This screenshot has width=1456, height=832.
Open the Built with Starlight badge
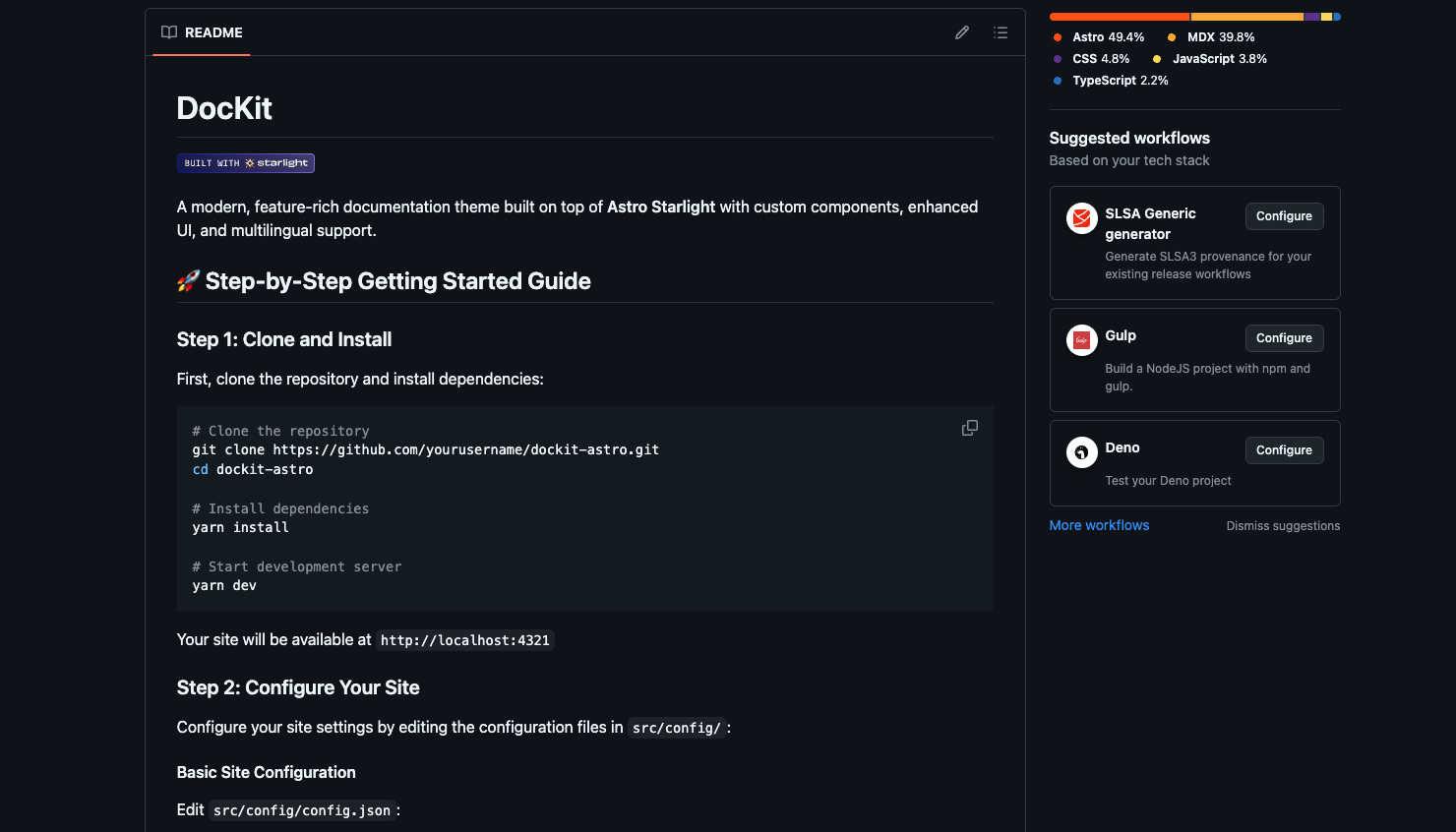tap(245, 163)
